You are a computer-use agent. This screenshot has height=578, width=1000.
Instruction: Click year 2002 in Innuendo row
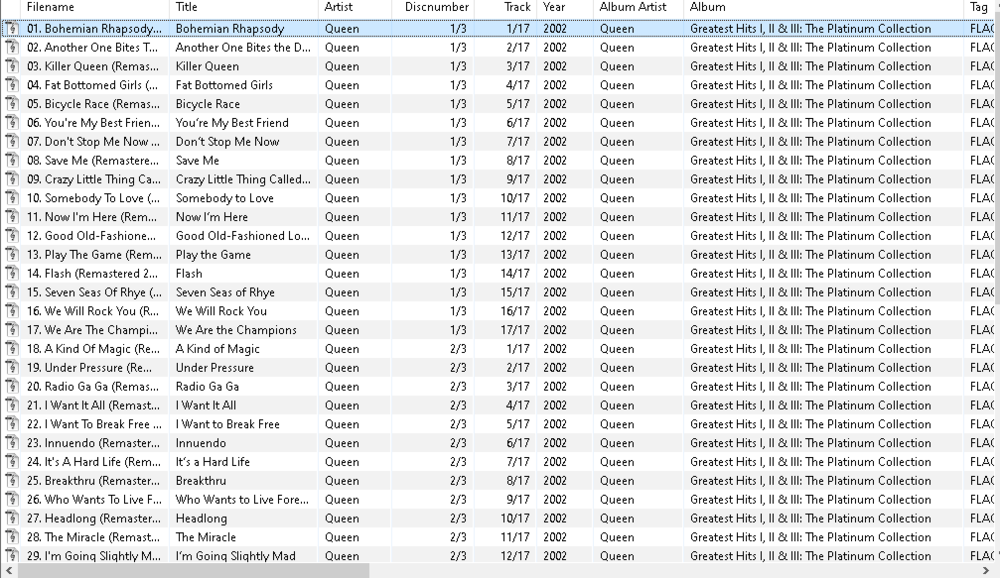pyautogui.click(x=555, y=443)
